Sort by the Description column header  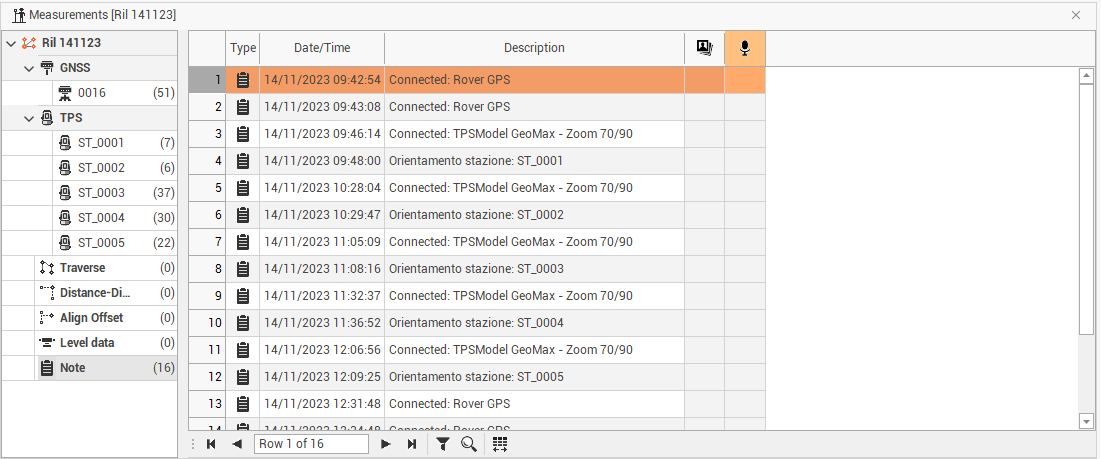point(534,48)
